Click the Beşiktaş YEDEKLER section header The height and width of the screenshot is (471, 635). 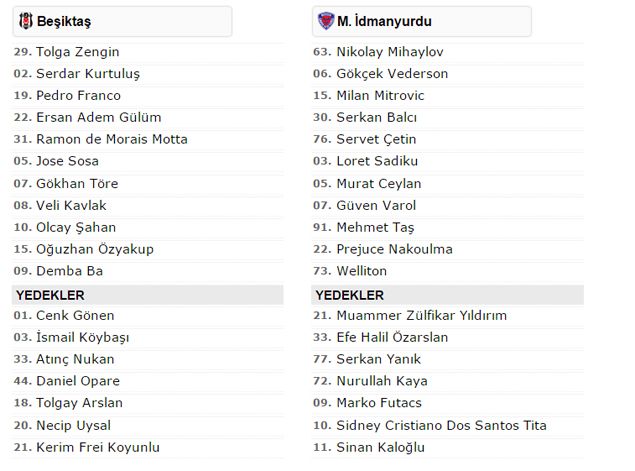147,295
